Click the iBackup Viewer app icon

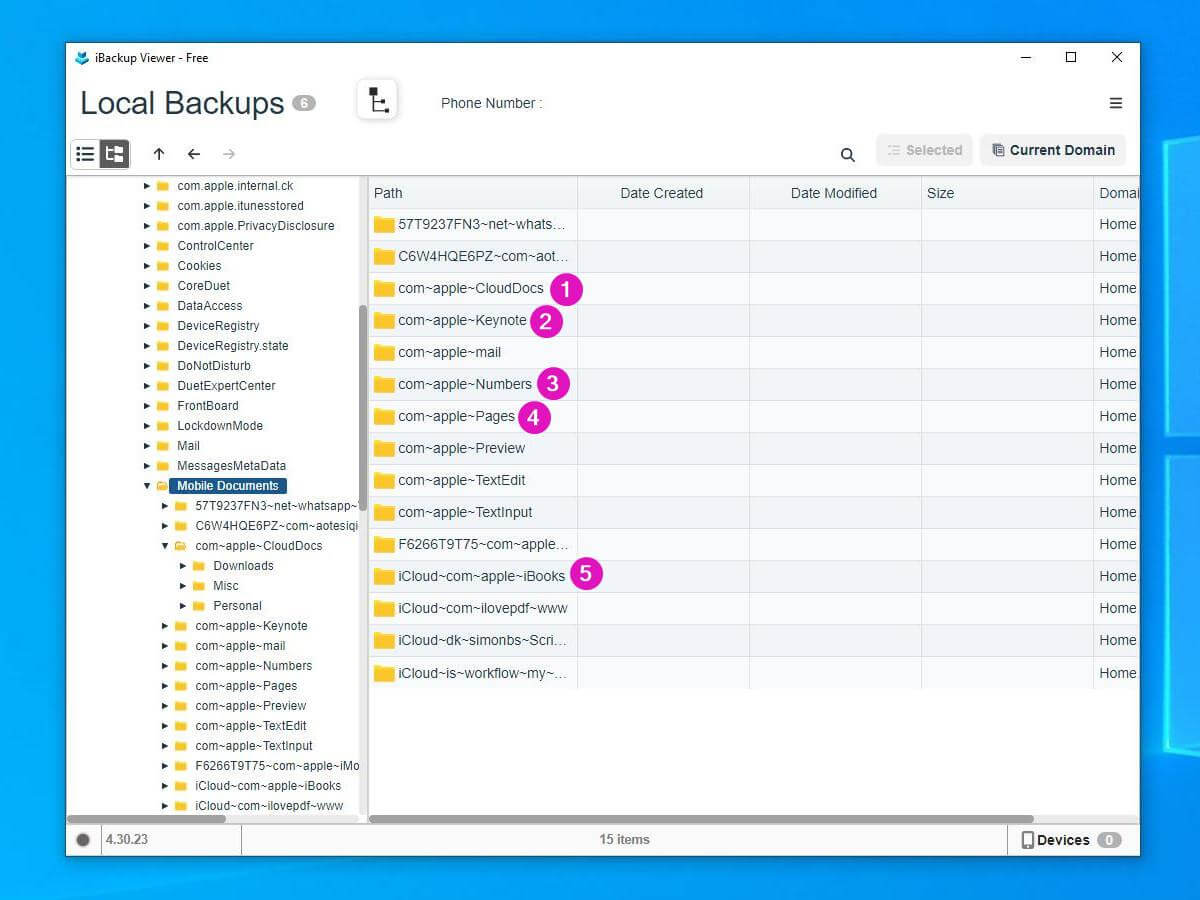(x=82, y=58)
